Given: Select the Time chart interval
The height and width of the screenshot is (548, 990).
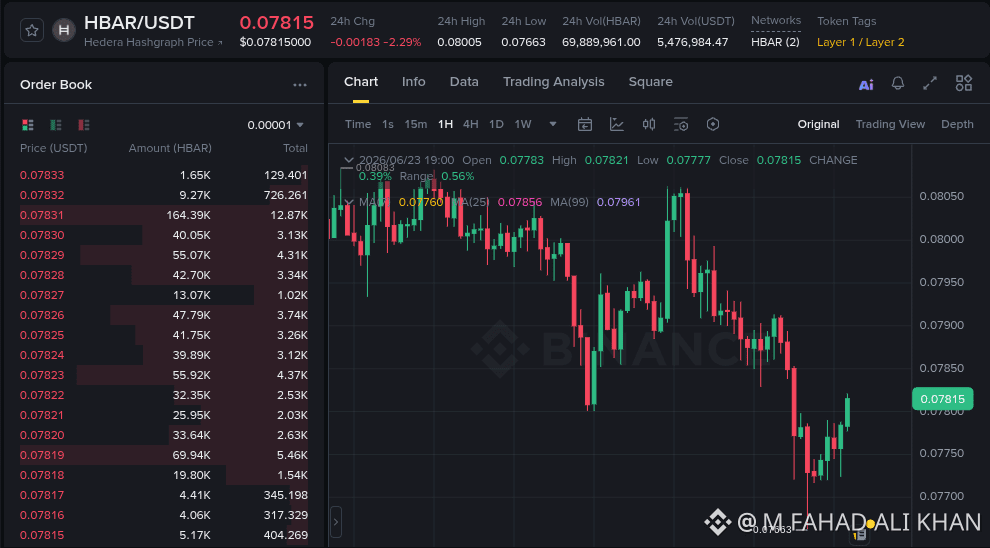Looking at the screenshot, I should tap(358, 124).
